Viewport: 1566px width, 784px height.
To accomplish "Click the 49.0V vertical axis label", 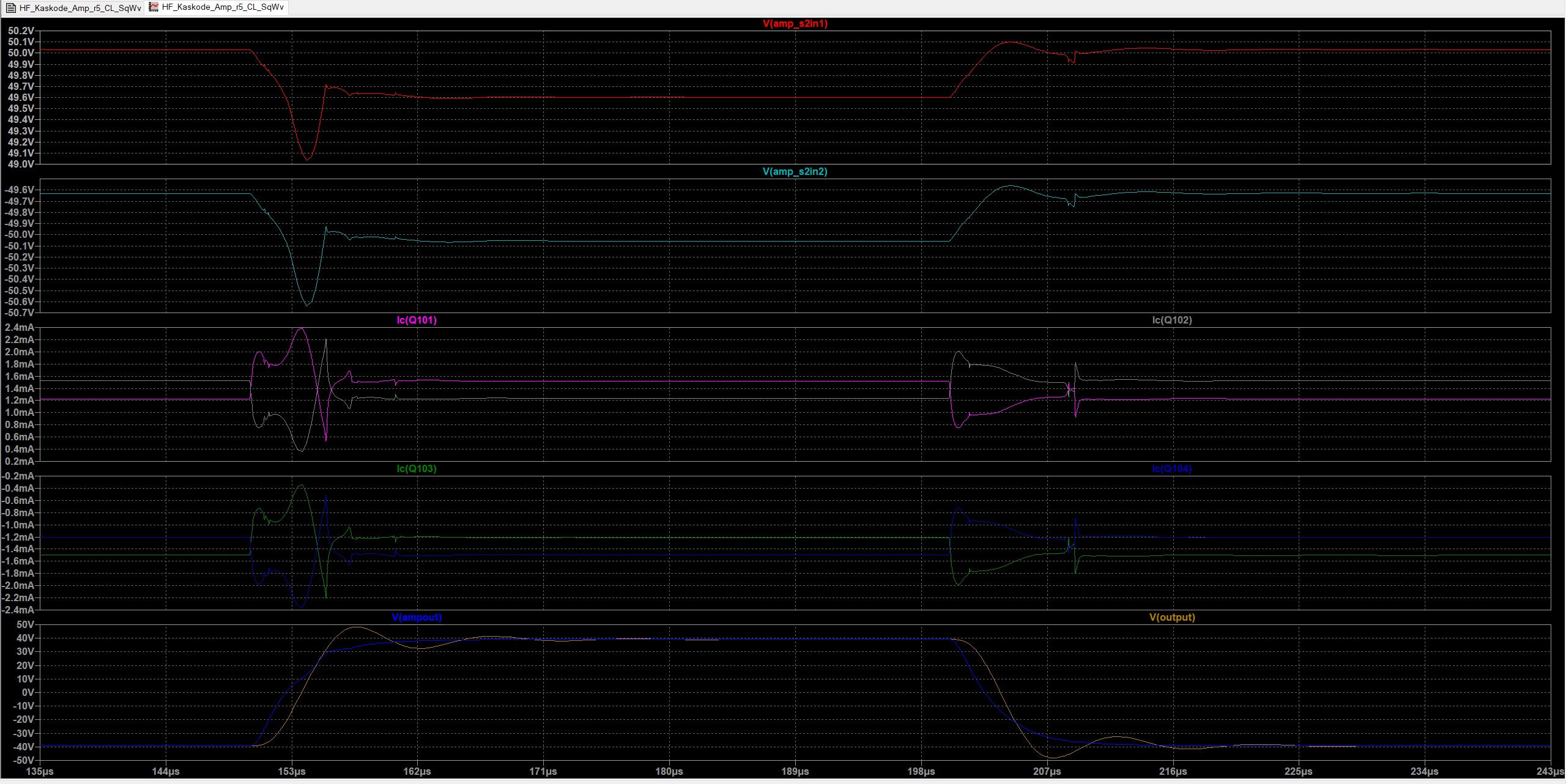I will [21, 164].
